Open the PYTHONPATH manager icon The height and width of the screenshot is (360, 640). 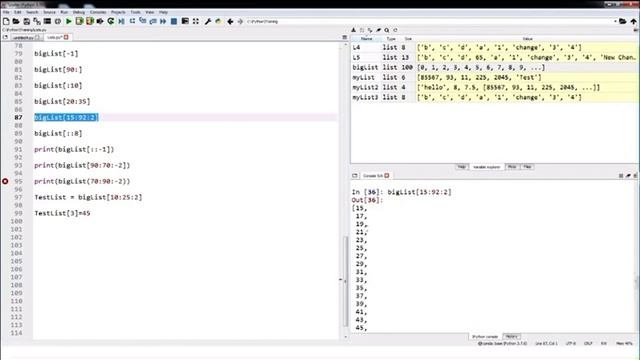218,21
